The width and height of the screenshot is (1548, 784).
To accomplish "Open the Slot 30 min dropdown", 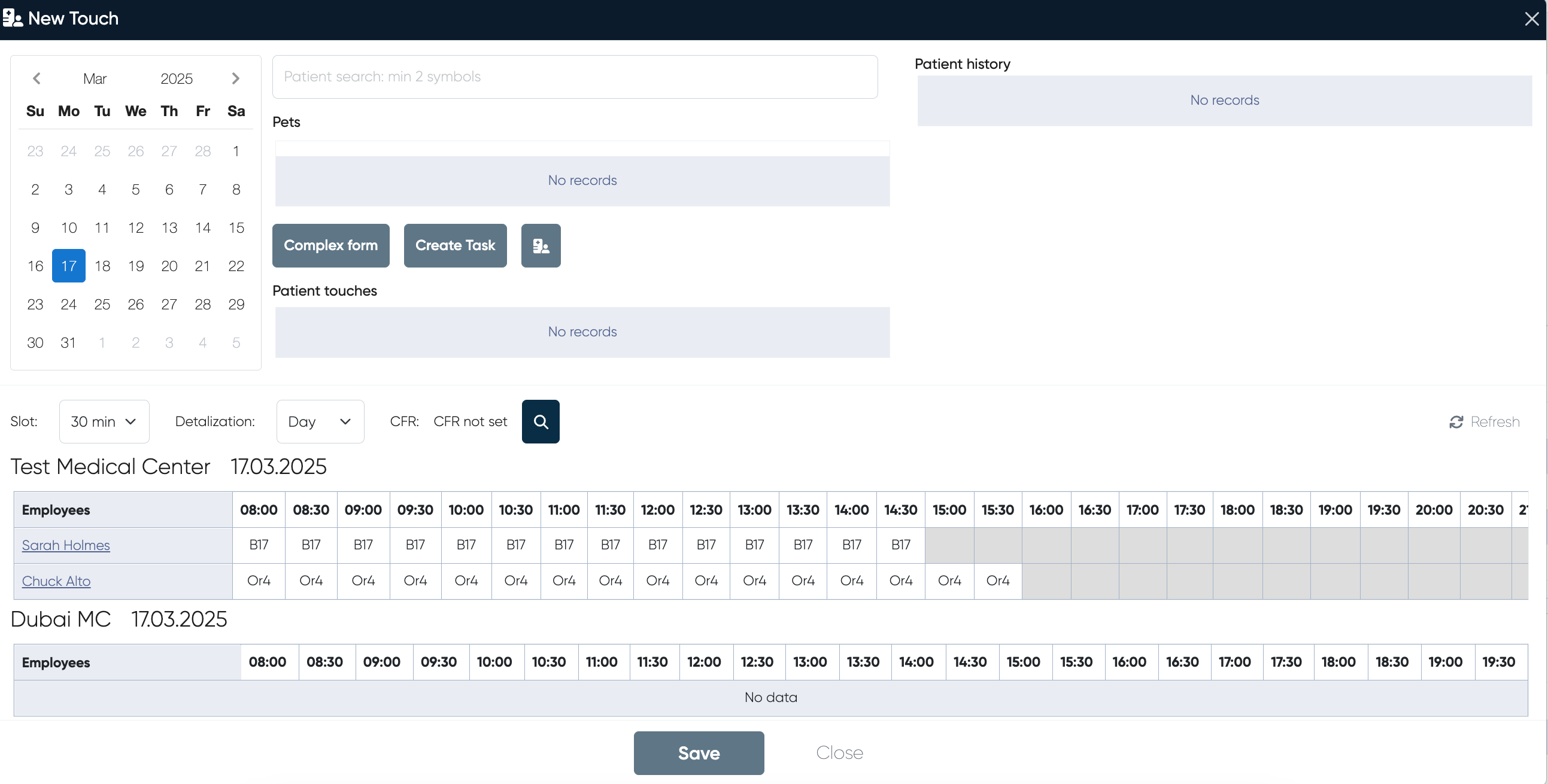I will (x=104, y=422).
